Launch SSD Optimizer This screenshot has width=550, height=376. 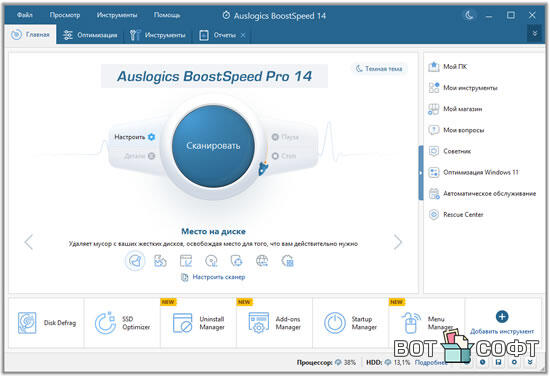122,323
